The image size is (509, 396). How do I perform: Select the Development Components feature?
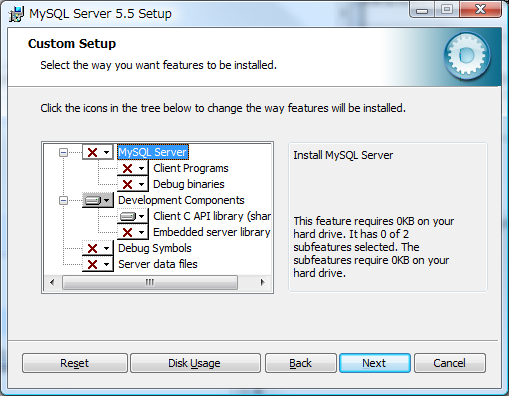(x=181, y=200)
